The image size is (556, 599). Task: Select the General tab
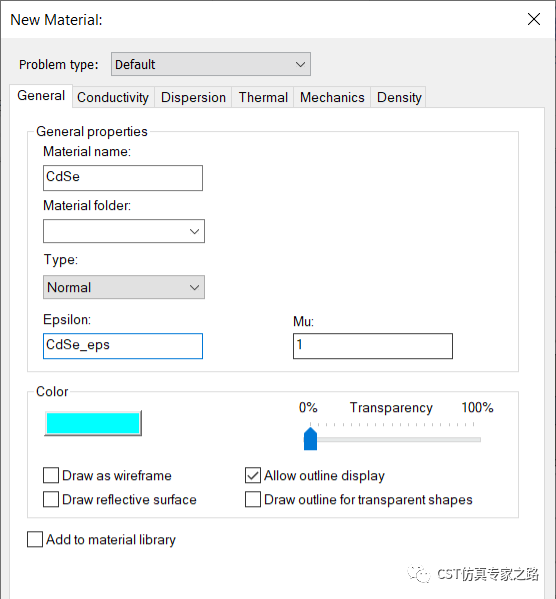(41, 96)
